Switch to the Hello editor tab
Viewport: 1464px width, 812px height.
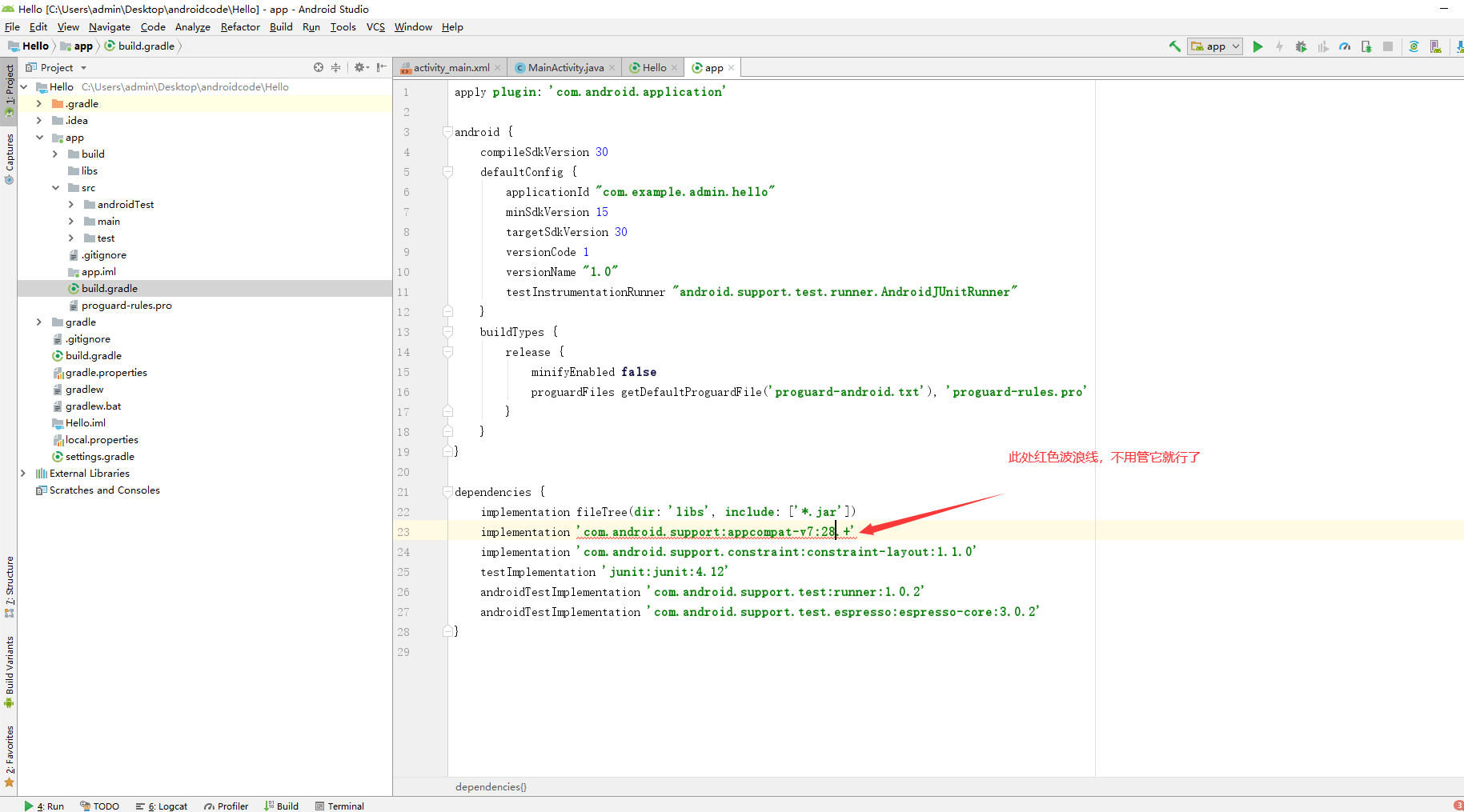pyautogui.click(x=654, y=68)
